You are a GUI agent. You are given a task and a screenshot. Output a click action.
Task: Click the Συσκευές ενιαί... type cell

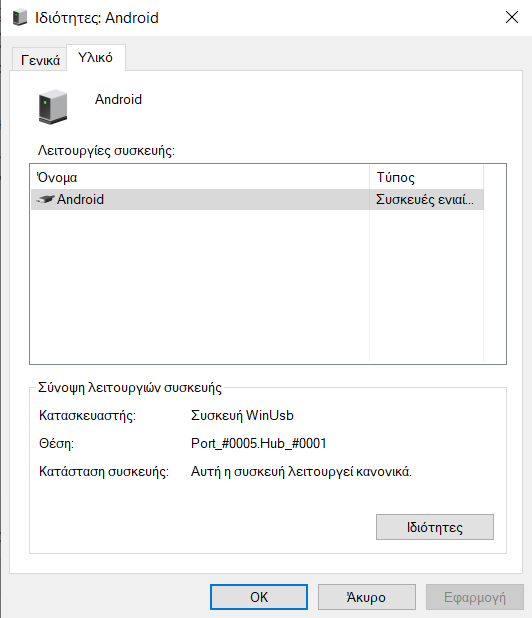pyautogui.click(x=426, y=199)
